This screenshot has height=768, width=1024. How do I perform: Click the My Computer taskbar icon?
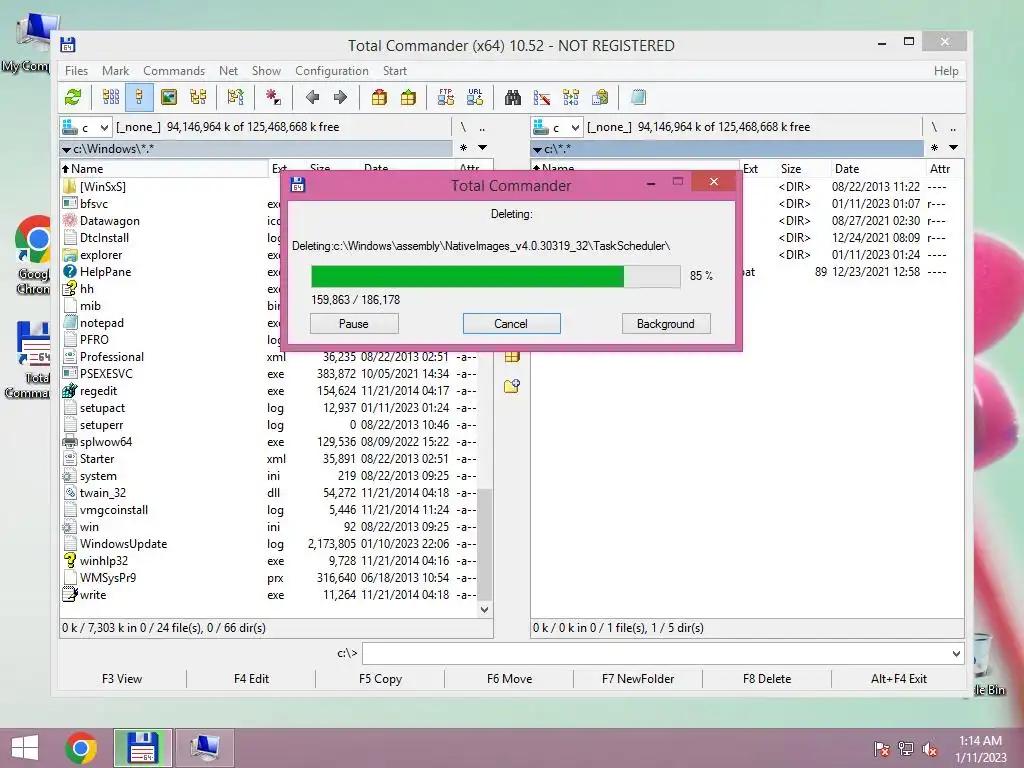pos(204,748)
